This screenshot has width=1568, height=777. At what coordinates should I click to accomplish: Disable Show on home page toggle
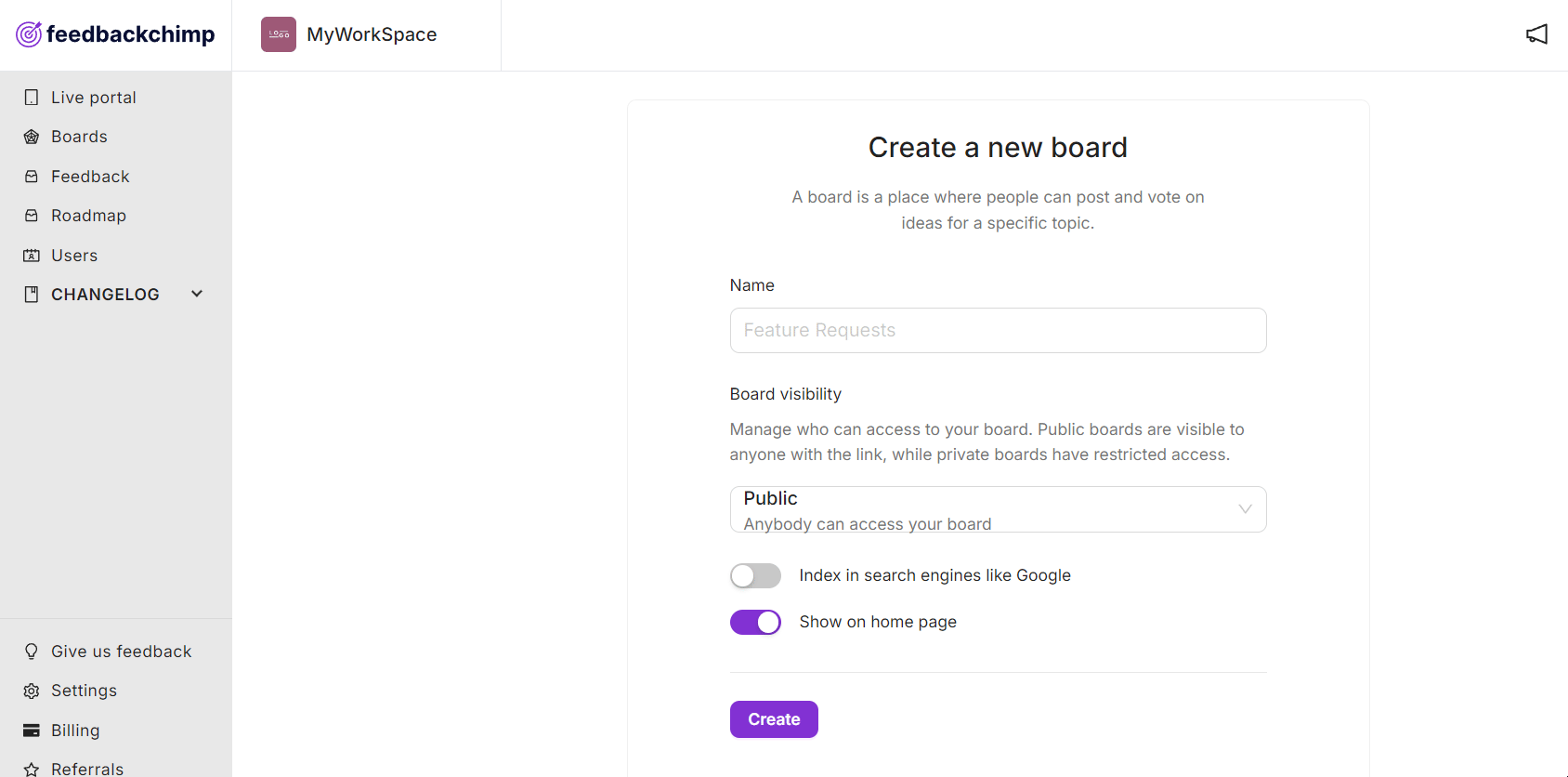(755, 622)
